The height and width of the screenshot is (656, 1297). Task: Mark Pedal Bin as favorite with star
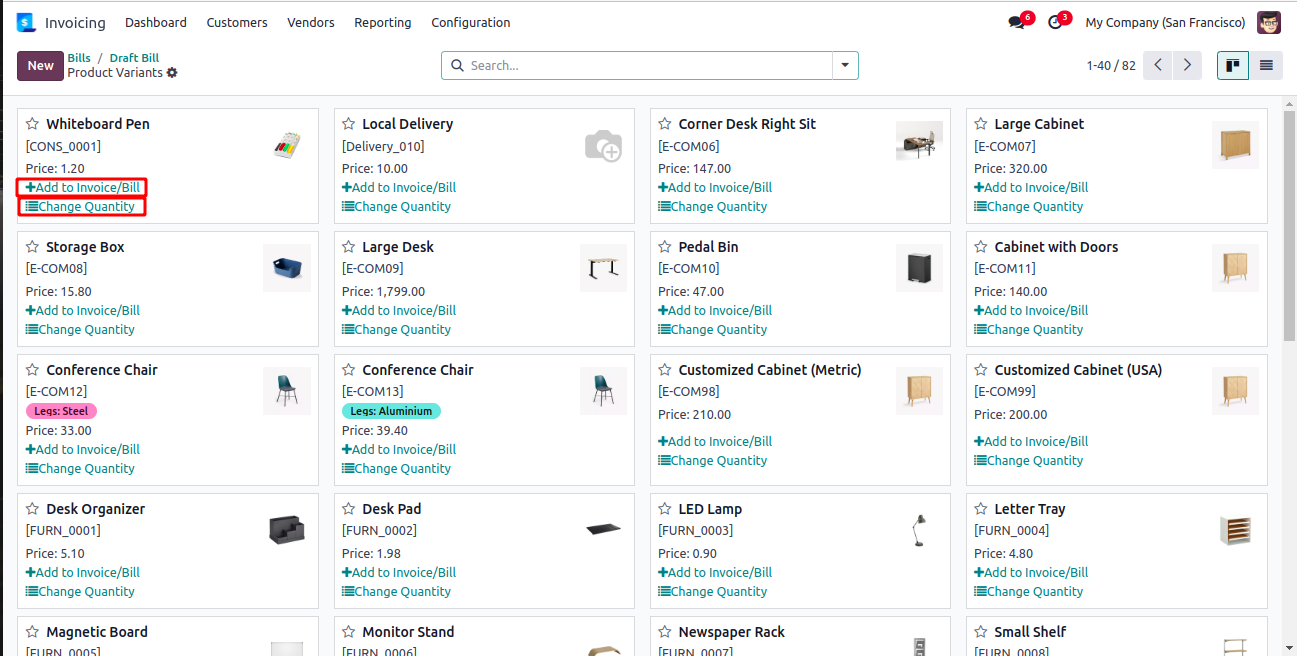click(665, 247)
